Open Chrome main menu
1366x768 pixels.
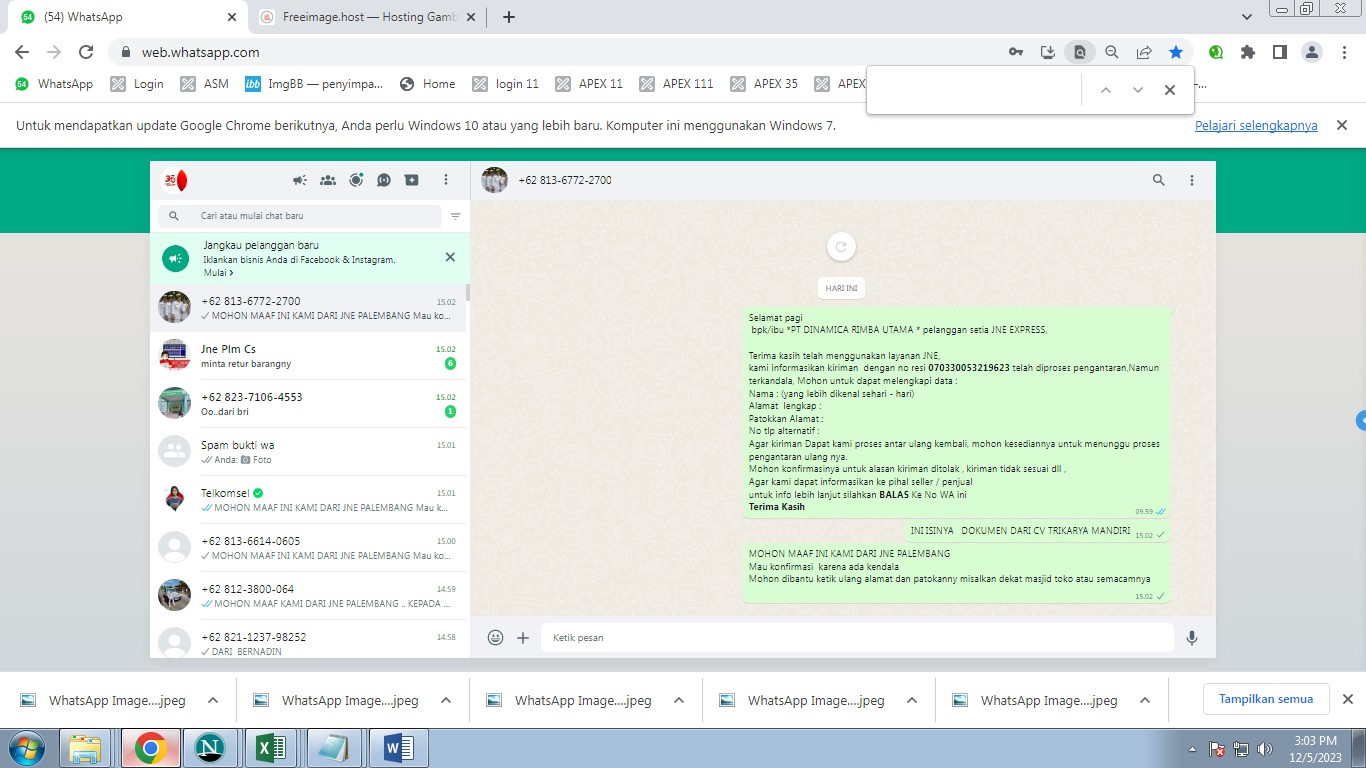[1345, 52]
